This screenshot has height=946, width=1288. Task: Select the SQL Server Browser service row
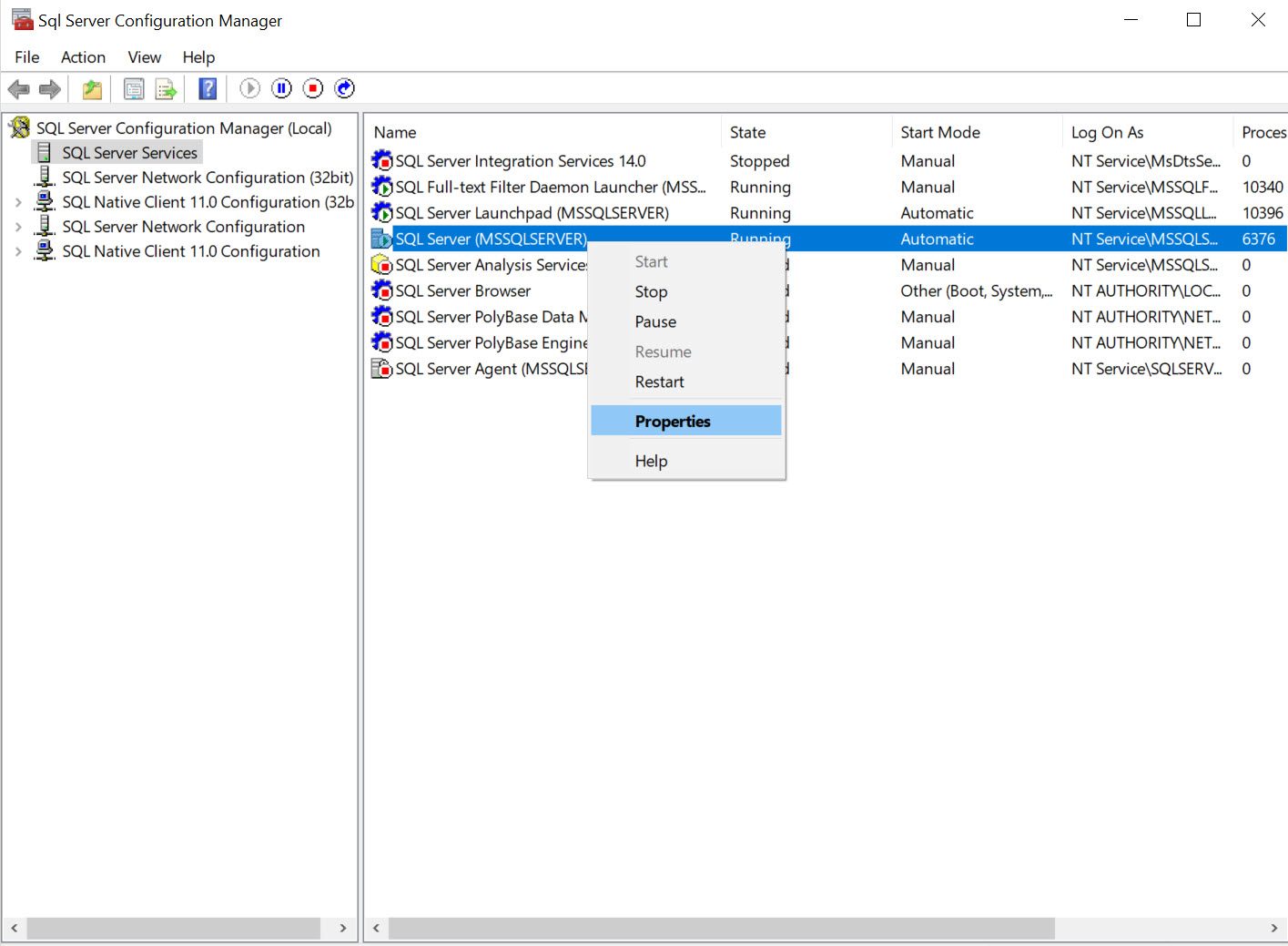(x=827, y=290)
